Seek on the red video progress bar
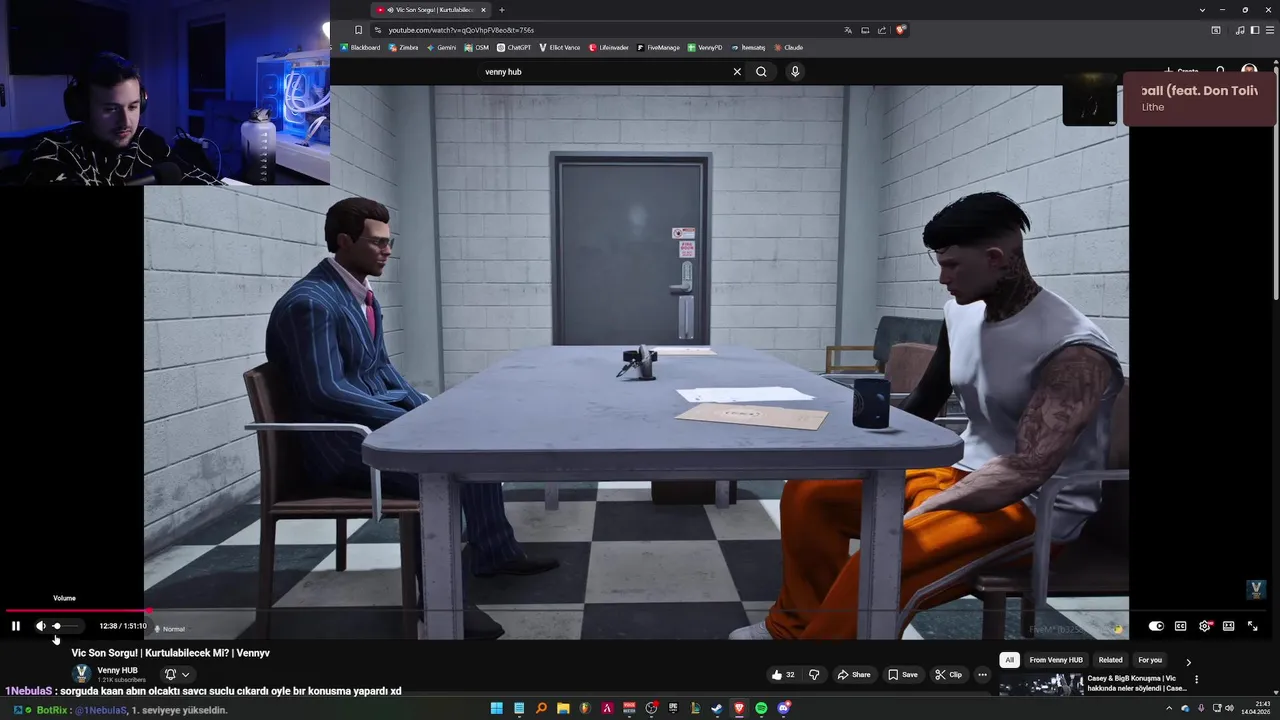 pyautogui.click(x=636, y=610)
